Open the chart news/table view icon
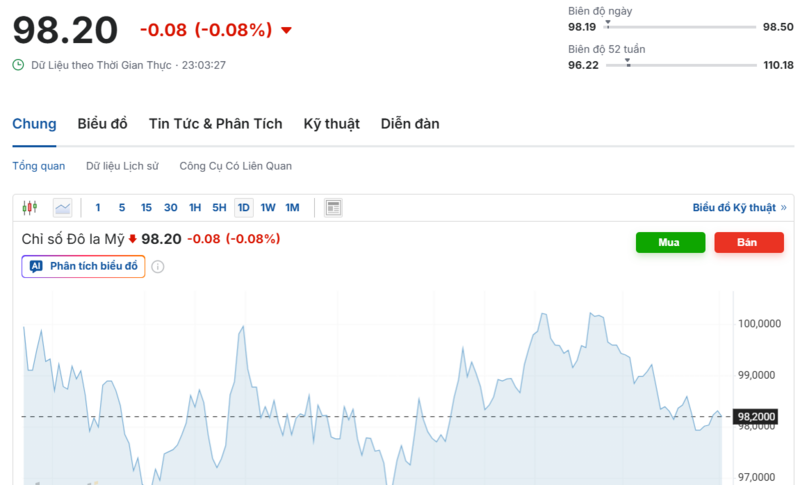This screenshot has height=485, width=800. pos(334,208)
